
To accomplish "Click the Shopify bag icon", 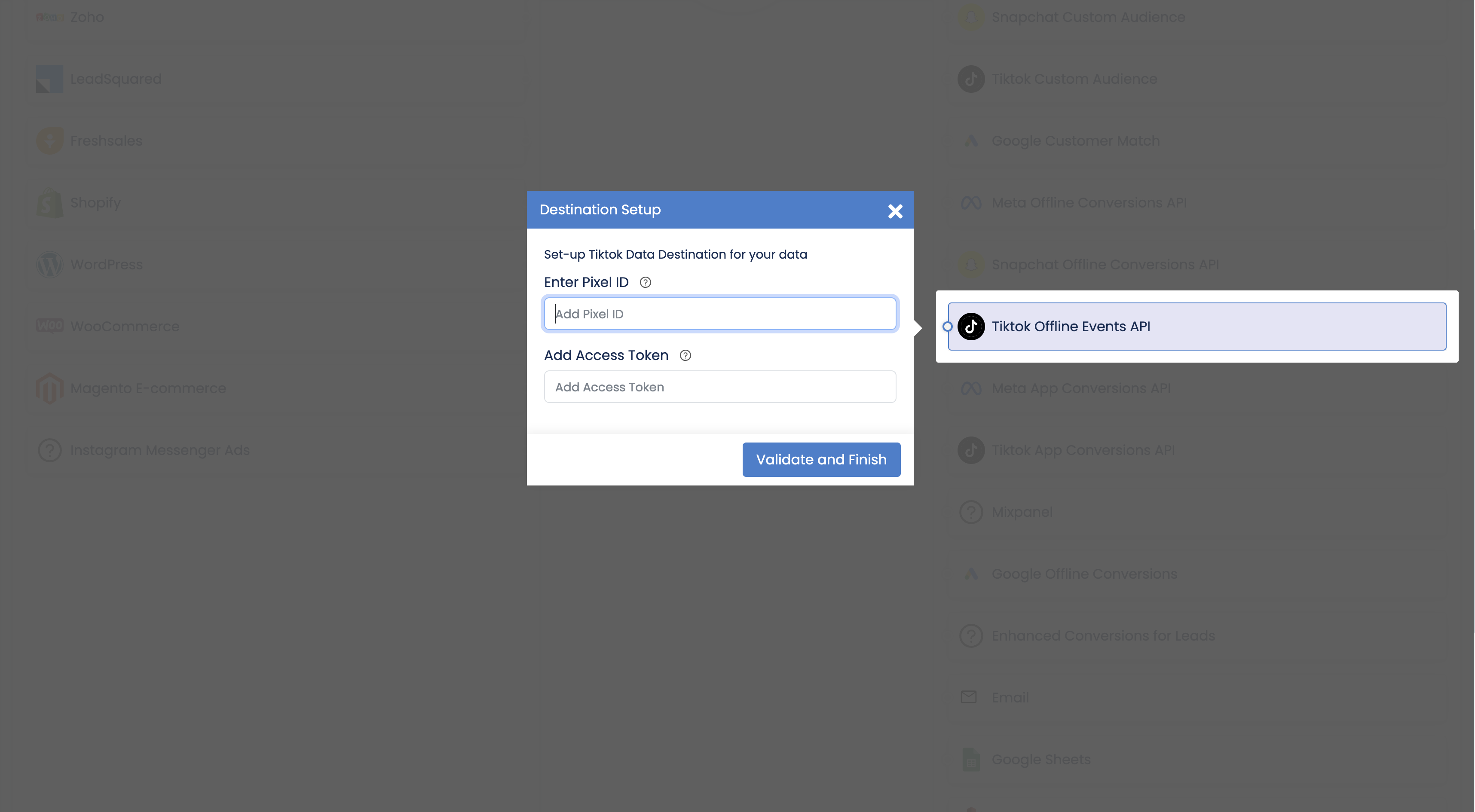I will (x=50, y=203).
